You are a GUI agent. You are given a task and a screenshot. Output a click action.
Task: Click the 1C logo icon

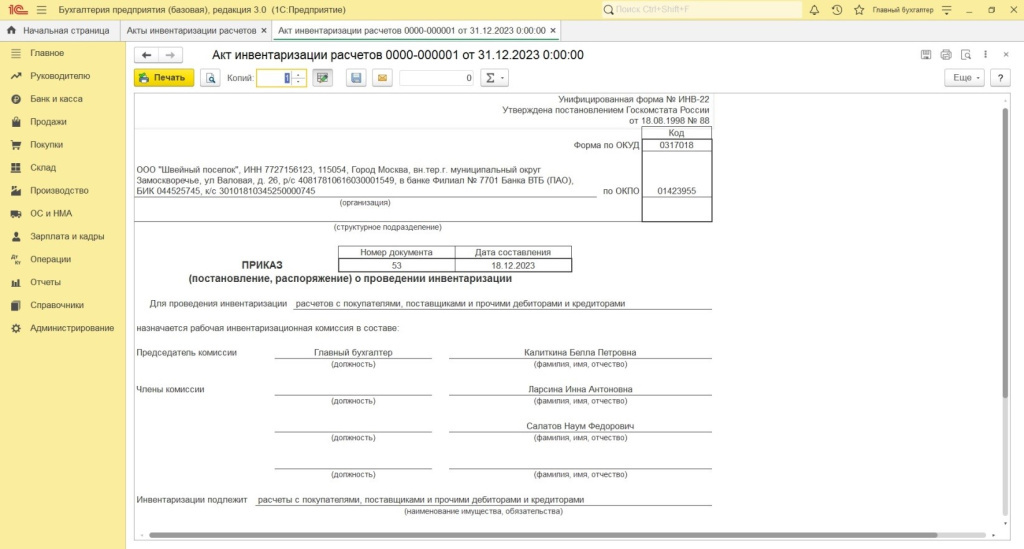pos(18,10)
